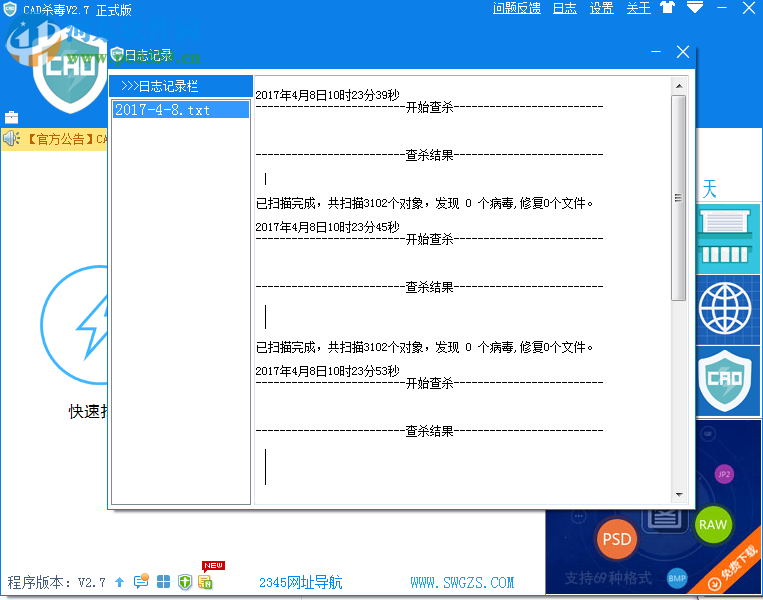The height and width of the screenshot is (600, 763).
Task: Click the 程序版本: V2.7 text
Action: tap(56, 582)
